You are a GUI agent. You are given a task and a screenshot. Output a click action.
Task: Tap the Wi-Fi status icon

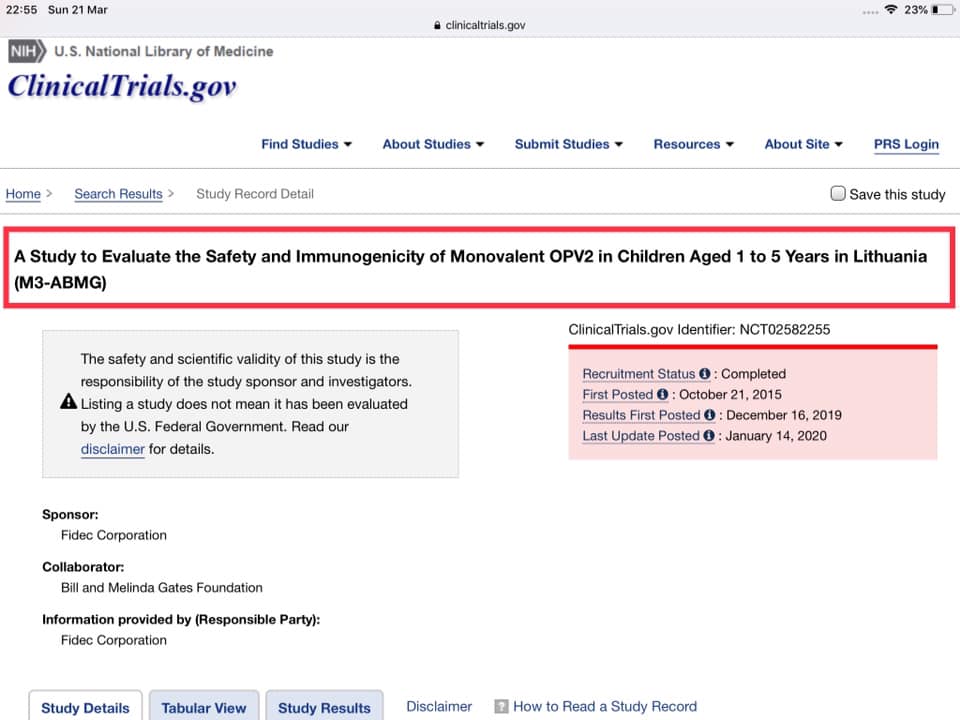tap(891, 10)
